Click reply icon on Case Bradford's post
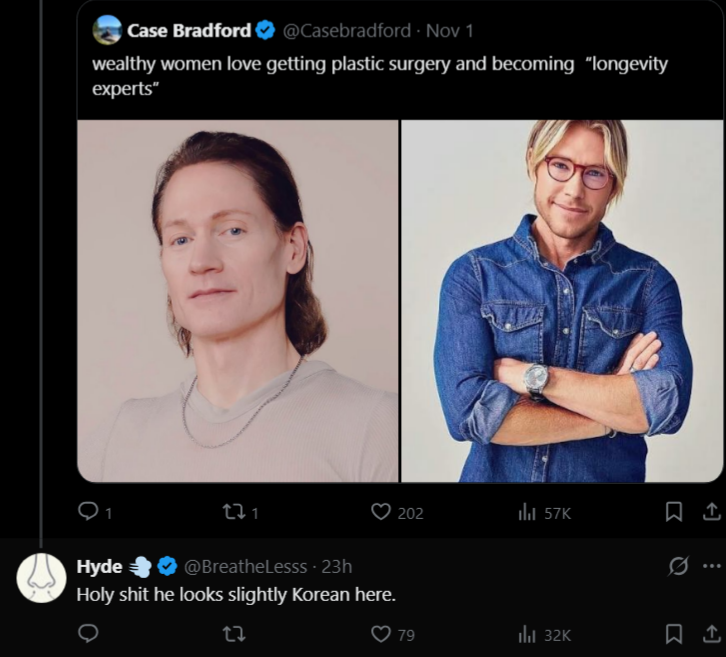726x657 pixels. pyautogui.click(x=88, y=512)
